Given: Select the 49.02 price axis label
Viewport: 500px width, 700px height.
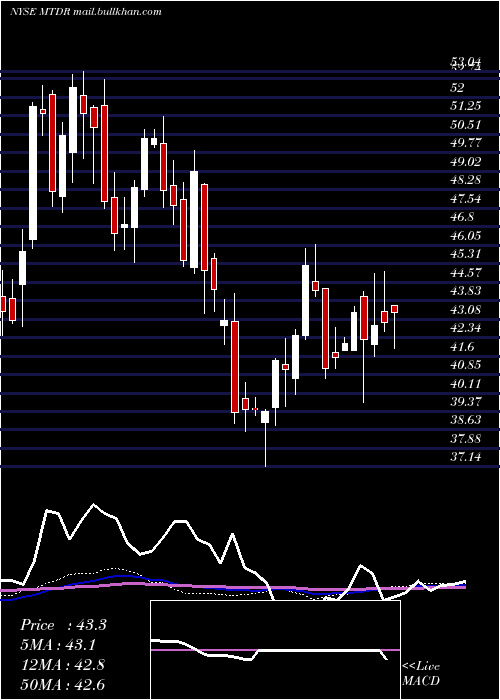Looking at the screenshot, I should [x=466, y=162].
